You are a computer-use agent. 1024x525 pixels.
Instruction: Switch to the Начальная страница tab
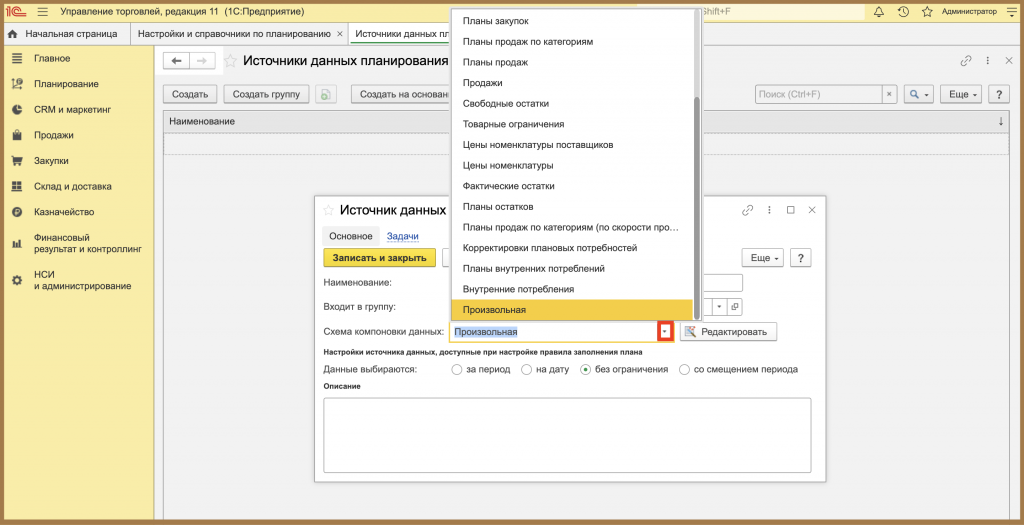(x=63, y=33)
